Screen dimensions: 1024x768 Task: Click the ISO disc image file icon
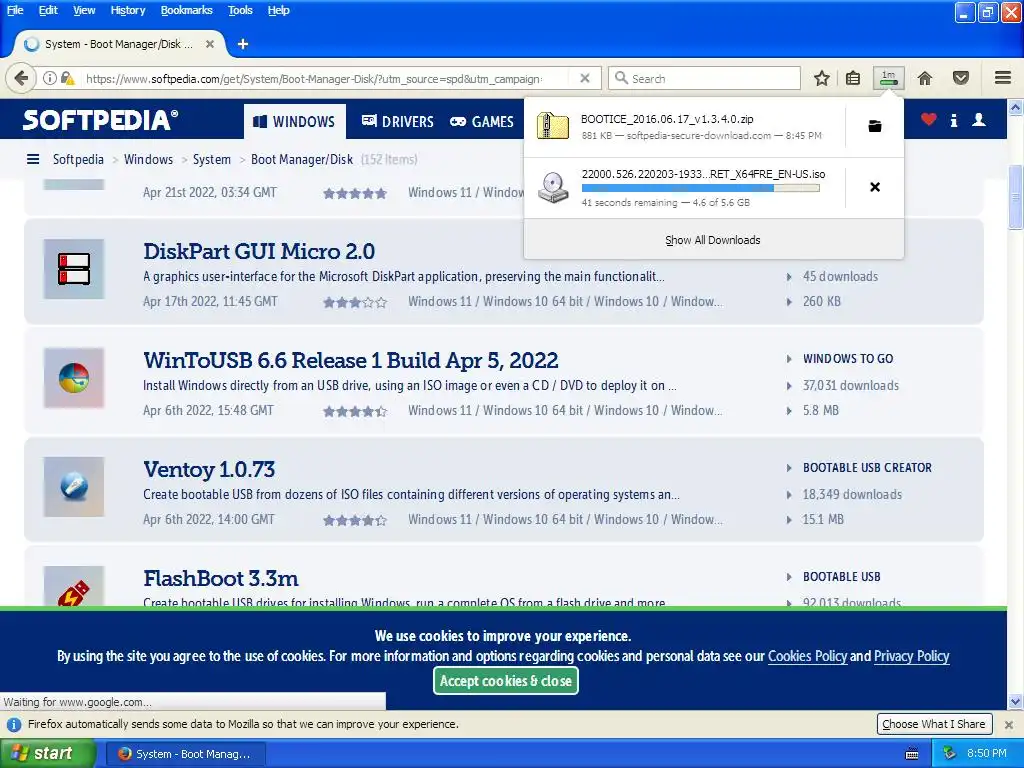[553, 187]
